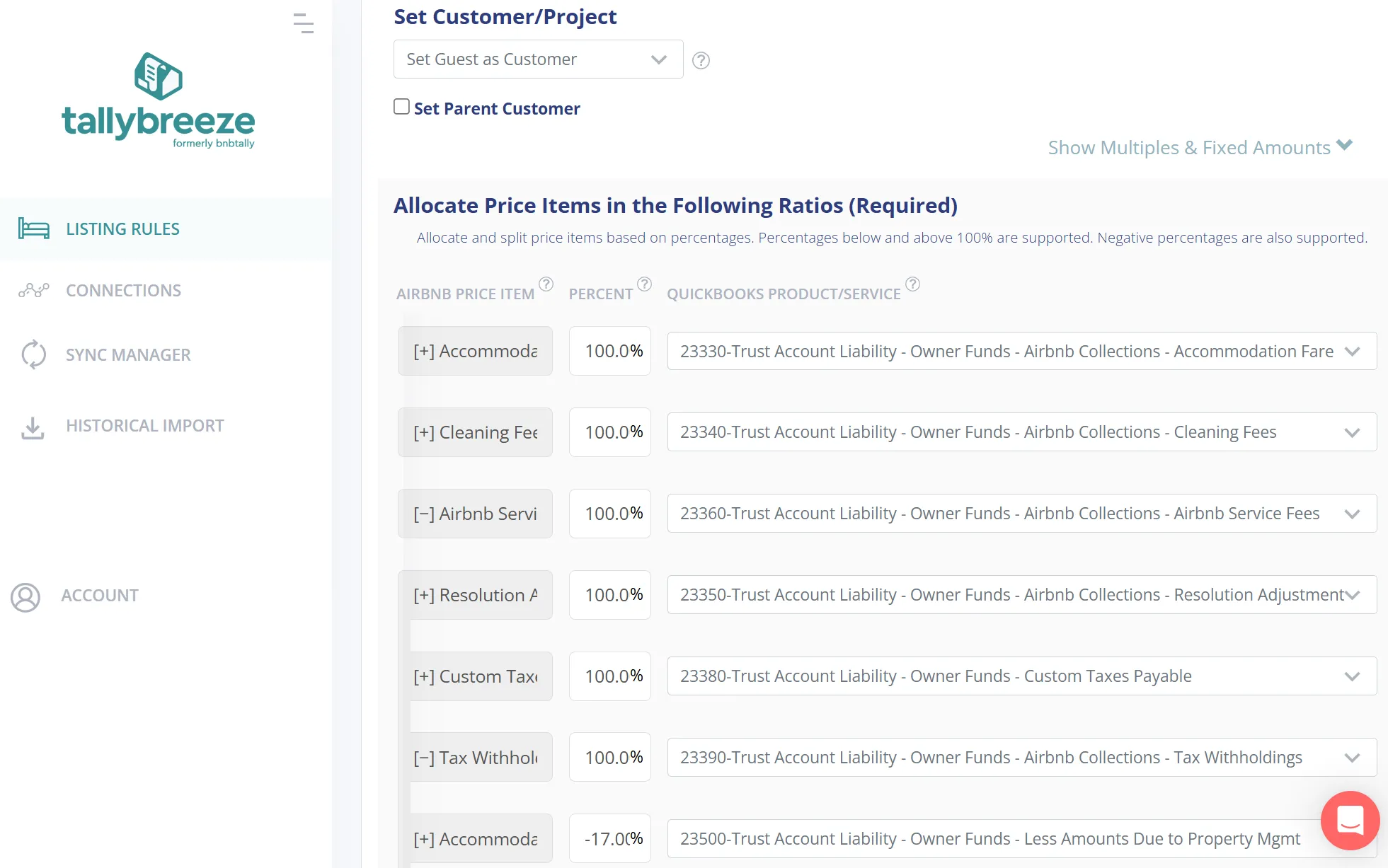
Task: Open Set Guest as Customer dropdown
Action: tap(538, 59)
